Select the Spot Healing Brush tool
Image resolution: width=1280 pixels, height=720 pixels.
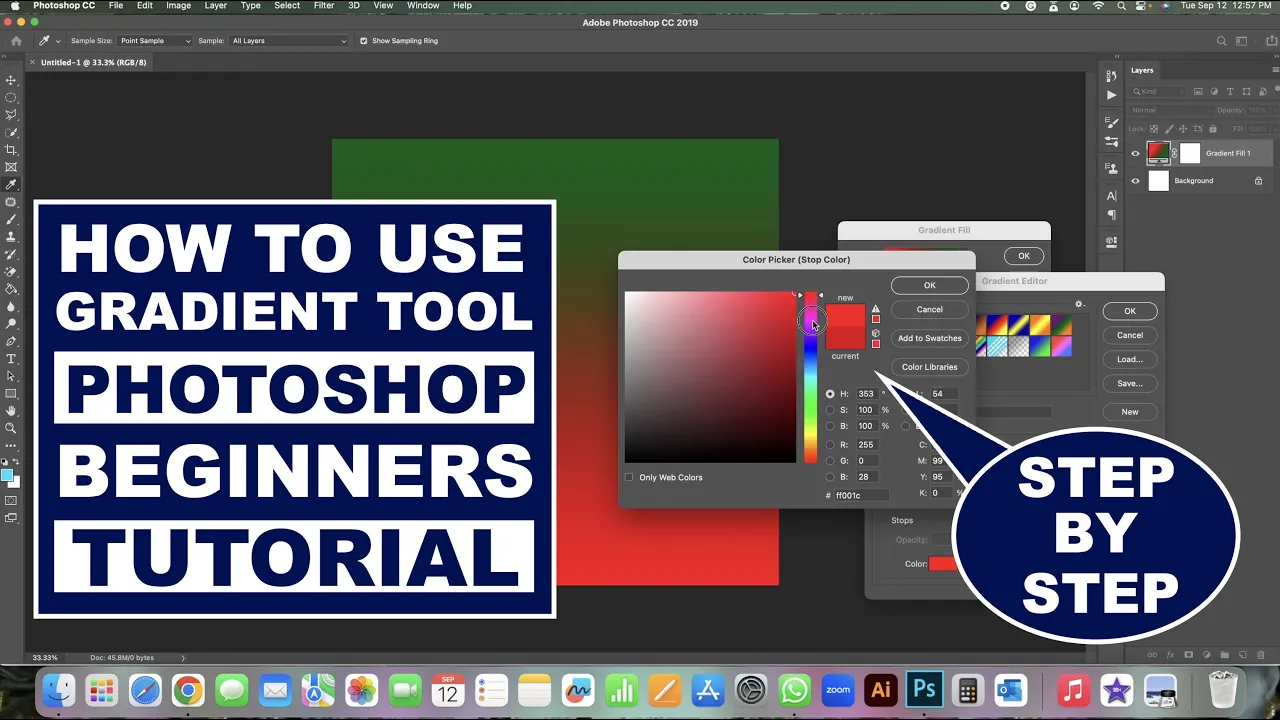(x=11, y=202)
